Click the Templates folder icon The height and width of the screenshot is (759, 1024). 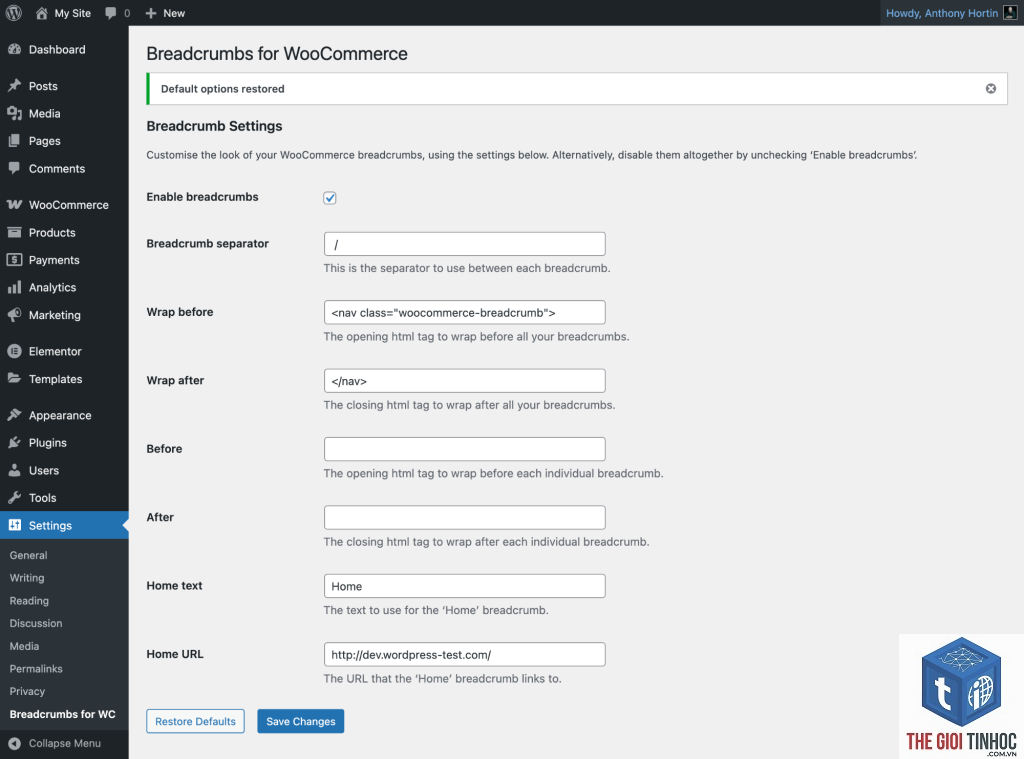click(x=14, y=378)
